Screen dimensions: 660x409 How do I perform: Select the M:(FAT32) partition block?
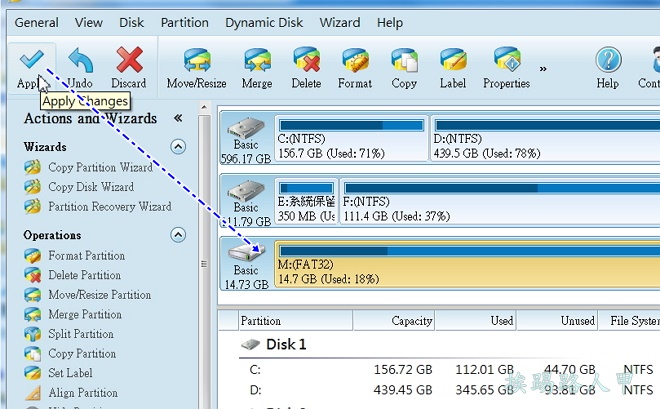[x=467, y=264]
